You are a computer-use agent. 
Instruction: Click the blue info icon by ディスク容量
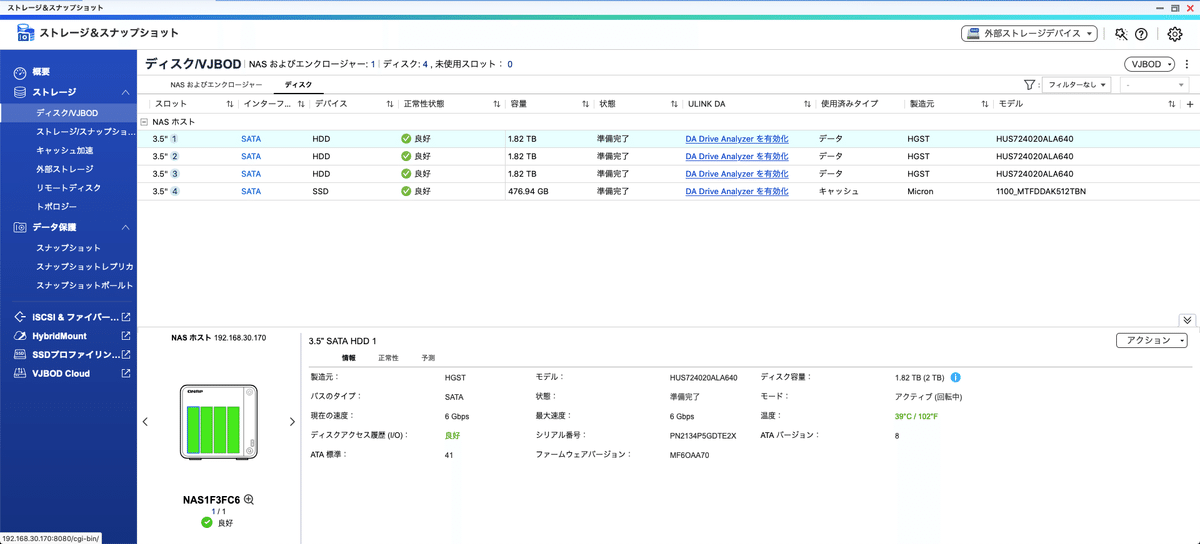(x=956, y=378)
